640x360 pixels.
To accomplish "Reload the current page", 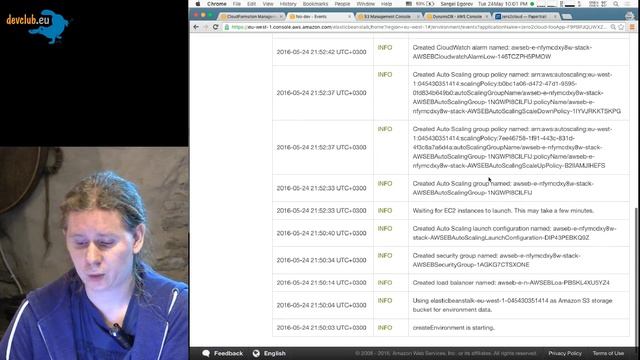I will tap(216, 27).
